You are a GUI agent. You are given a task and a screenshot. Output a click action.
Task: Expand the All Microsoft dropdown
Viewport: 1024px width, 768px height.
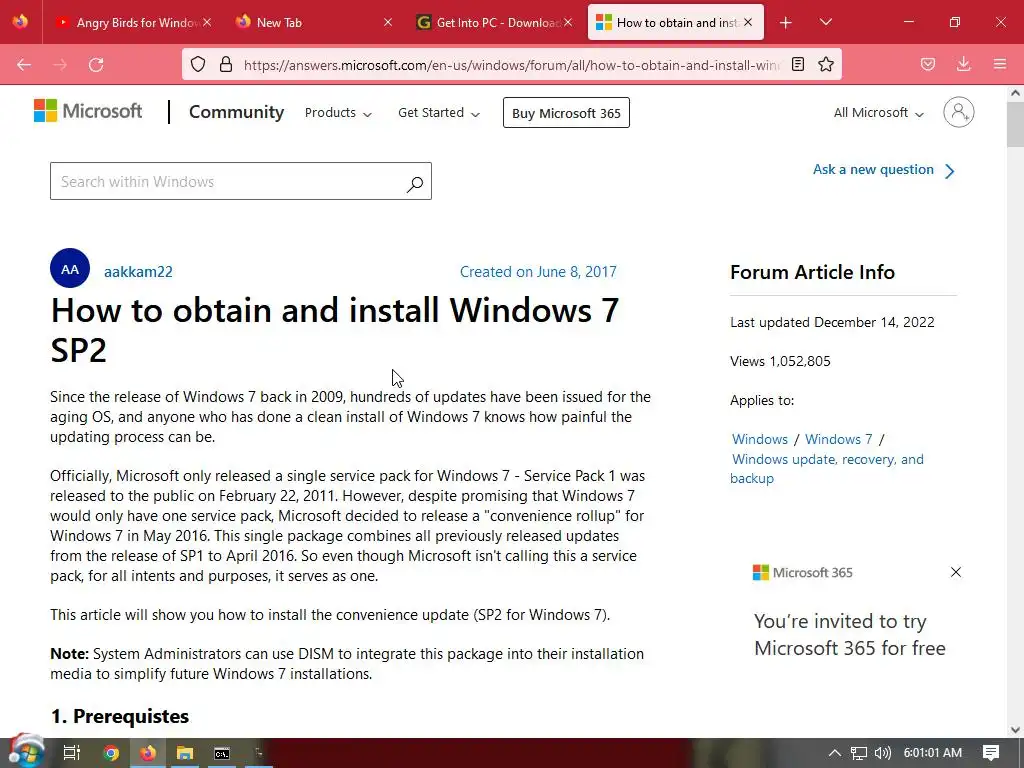pyautogui.click(x=878, y=112)
